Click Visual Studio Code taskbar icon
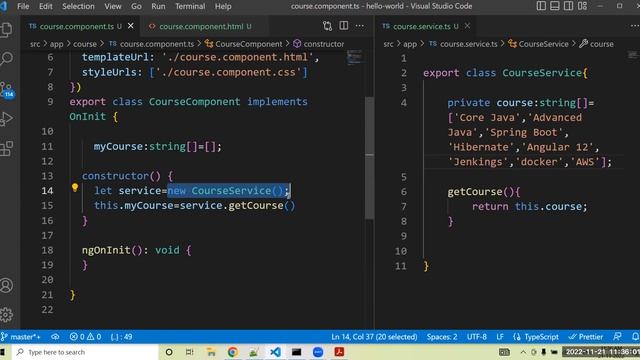Viewport: 640px width, 360px height. [x=275, y=352]
